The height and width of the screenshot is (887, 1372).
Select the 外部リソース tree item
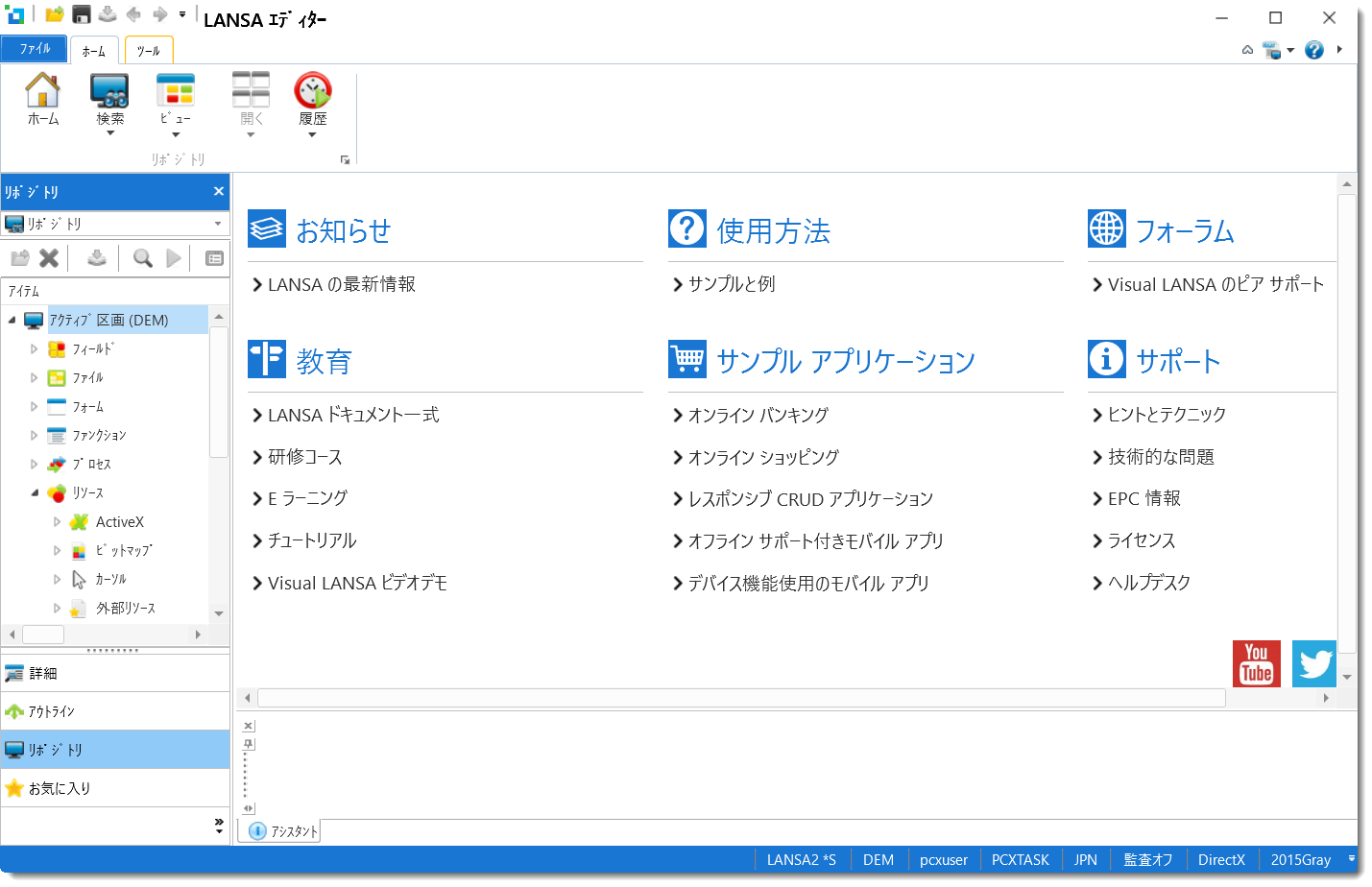pyautogui.click(x=126, y=609)
